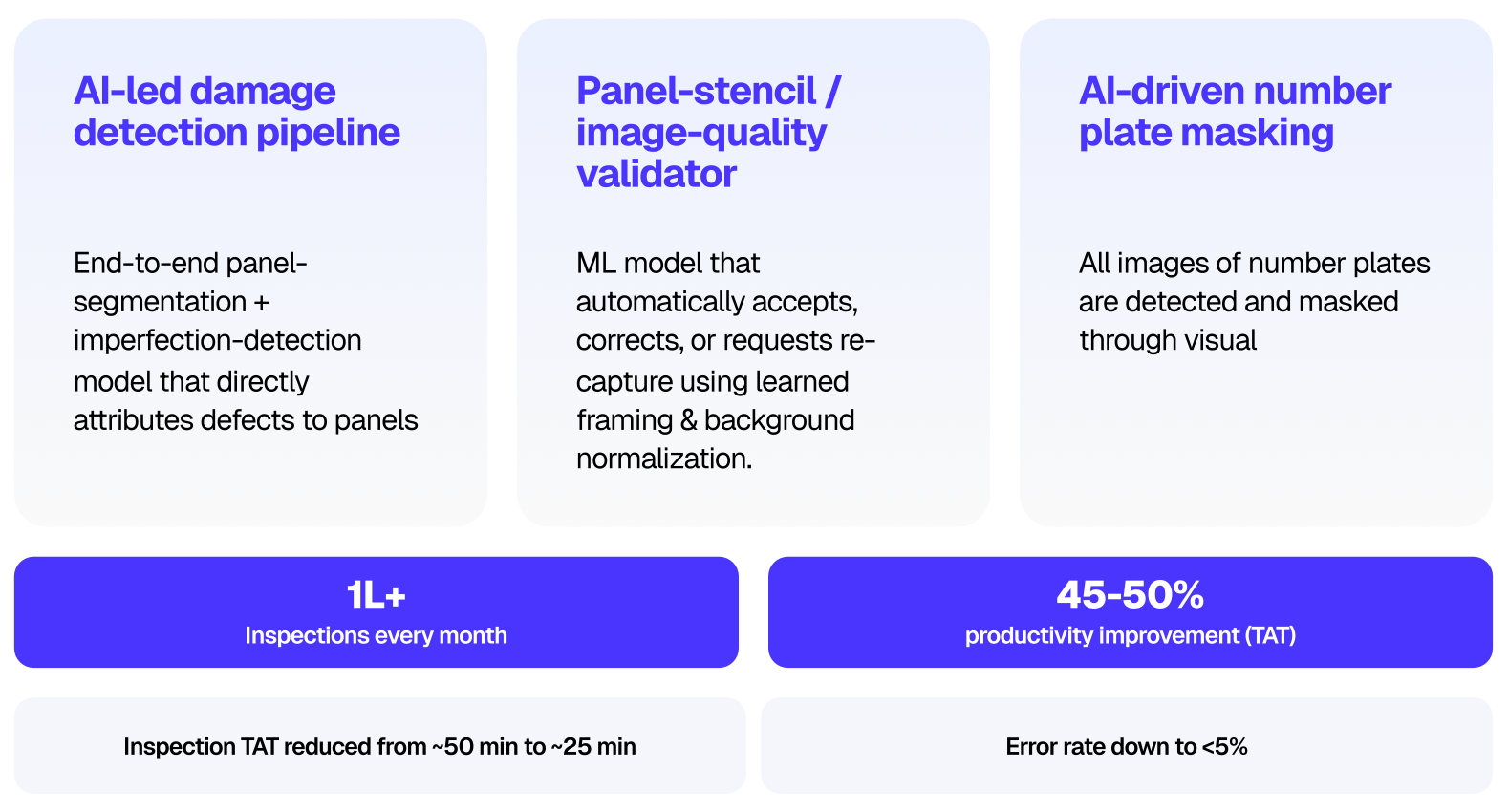This screenshot has width=1508, height=812.
Task: Click the "1L+" statistic figure
Action: click(x=376, y=595)
